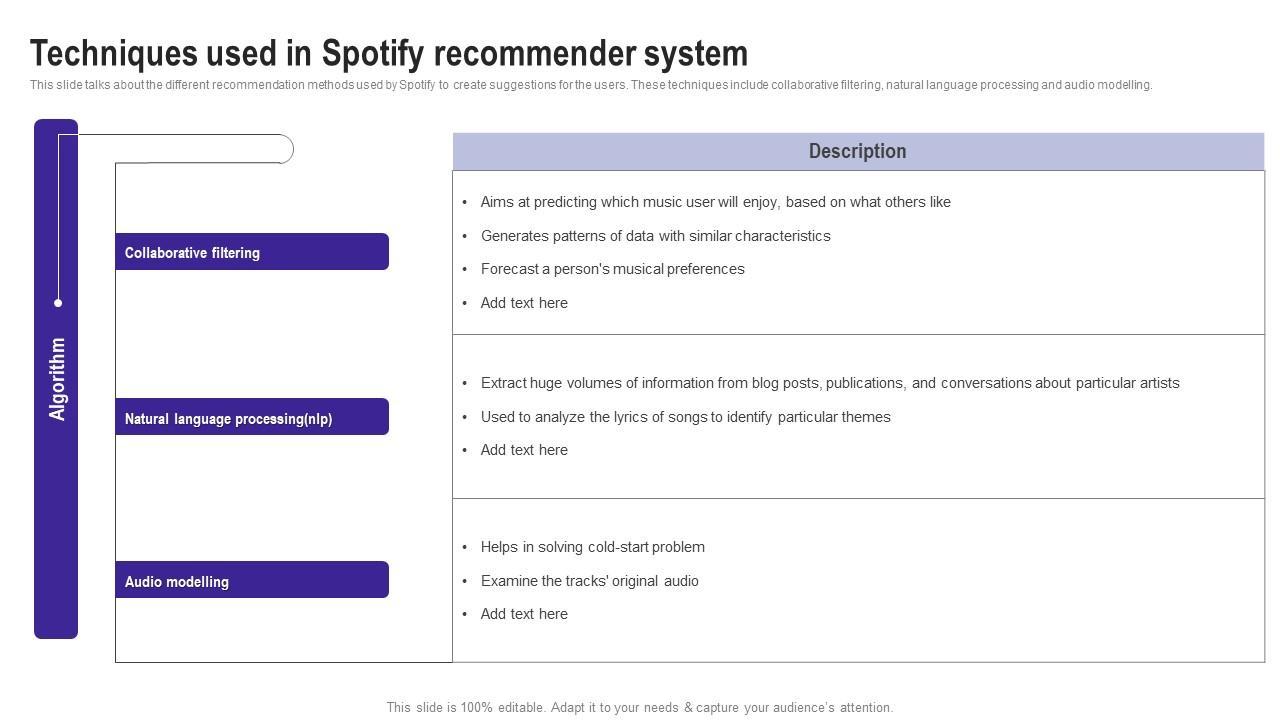Click 'Used to analyze the lyrics' bullet
The image size is (1280, 720).
click(685, 417)
